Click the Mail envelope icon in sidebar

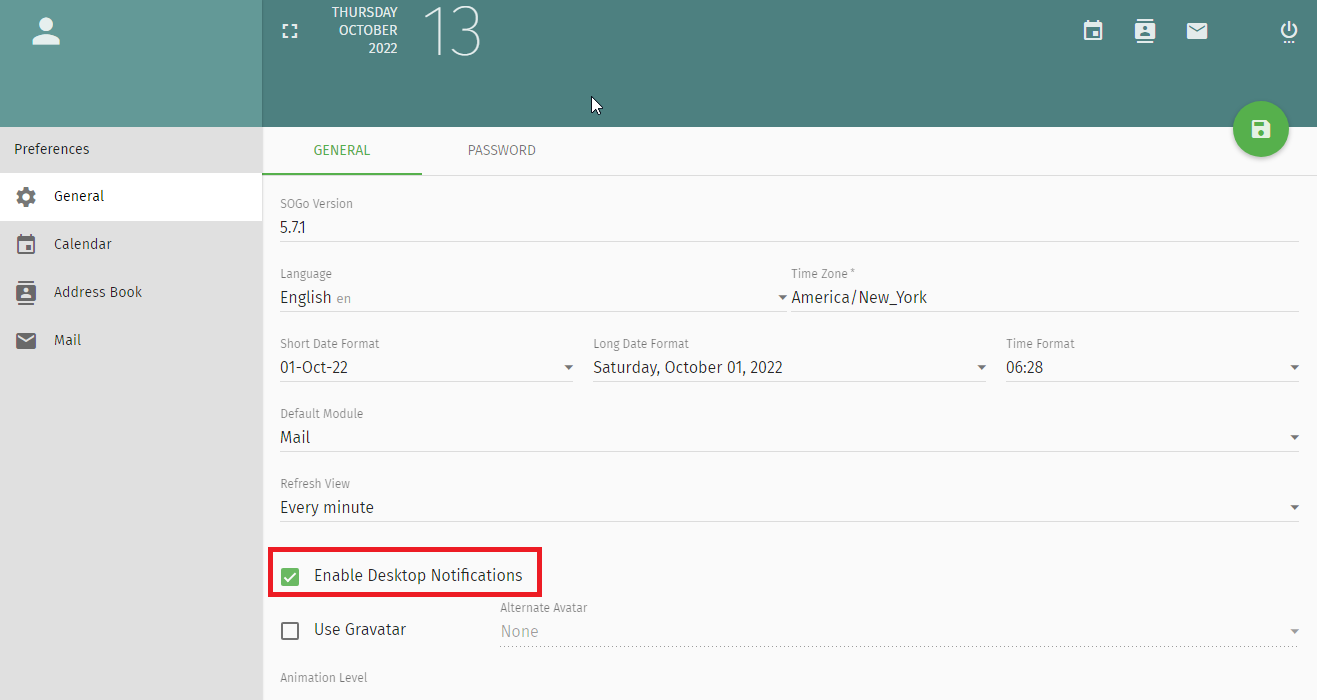click(26, 341)
